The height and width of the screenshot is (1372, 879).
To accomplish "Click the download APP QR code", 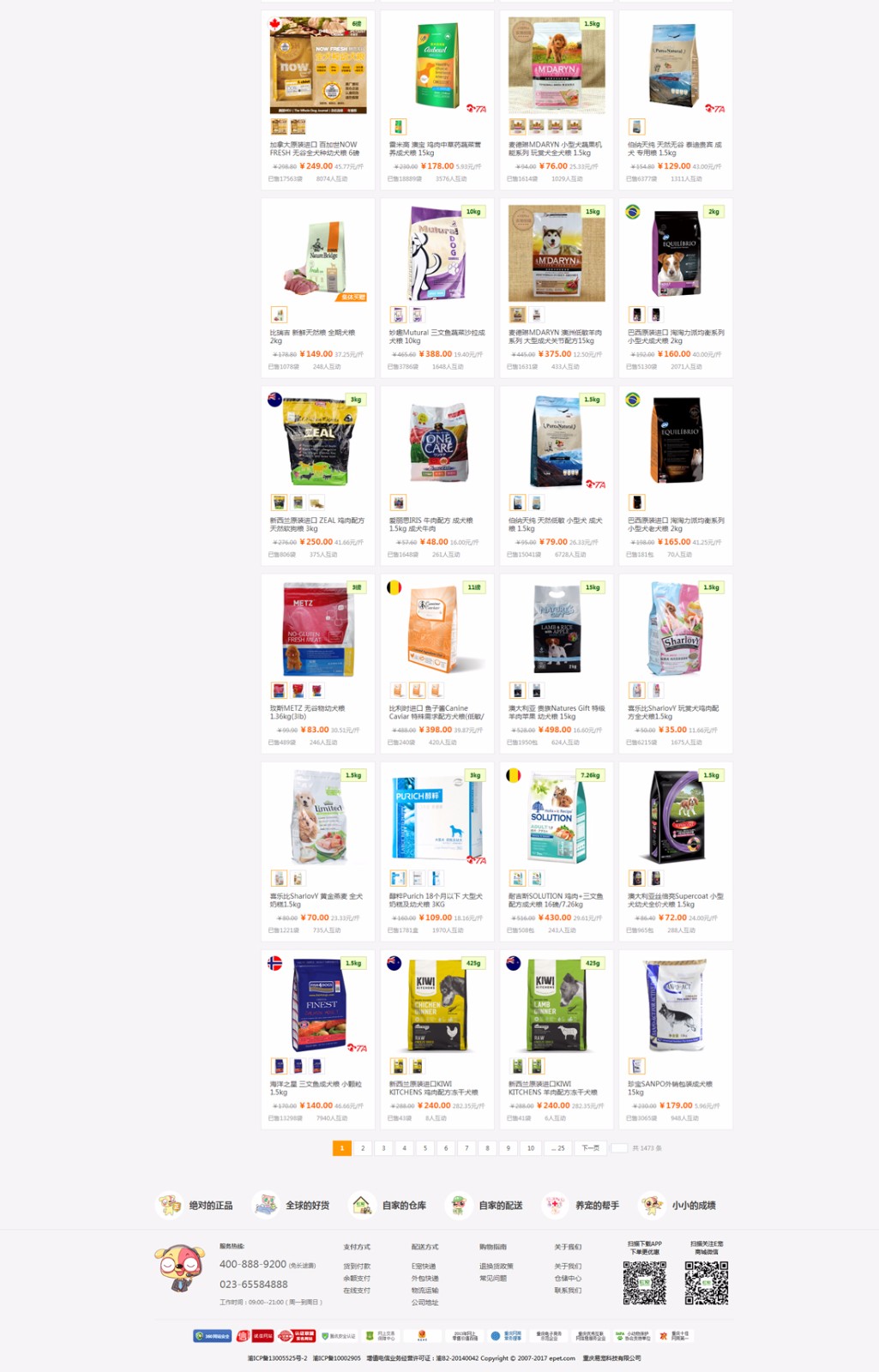I will tap(644, 1283).
